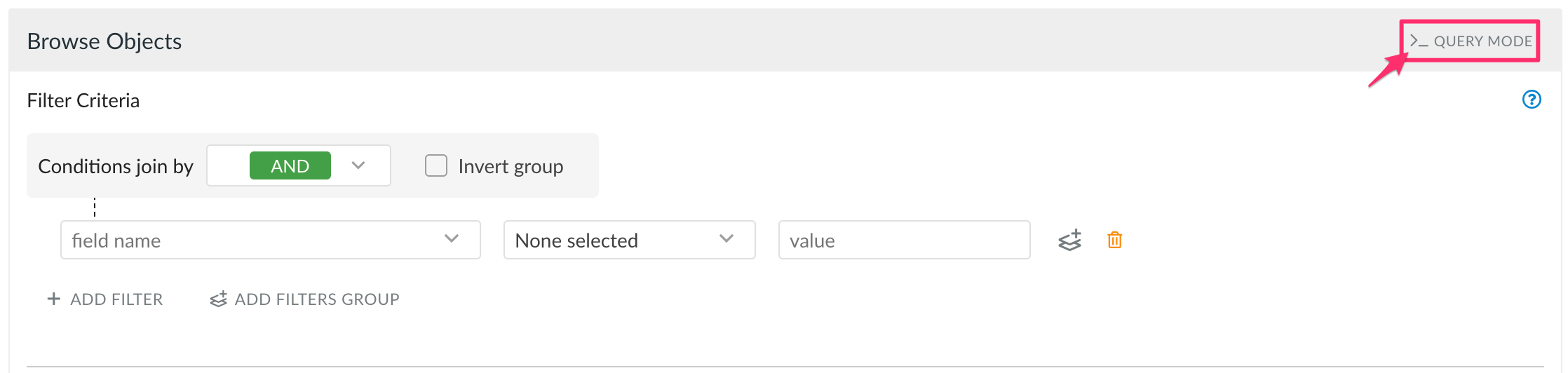
Task: Click the nested group icon beside the value field
Action: click(x=1069, y=240)
